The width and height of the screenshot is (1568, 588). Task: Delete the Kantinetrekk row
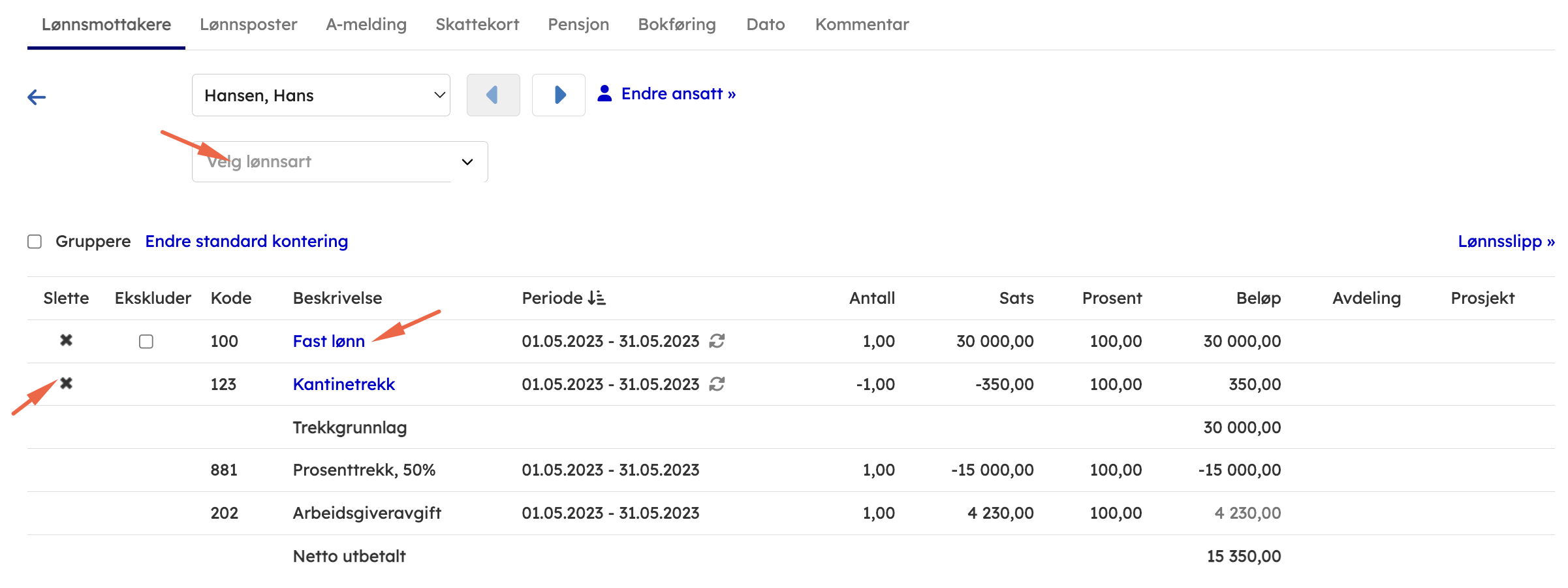66,384
